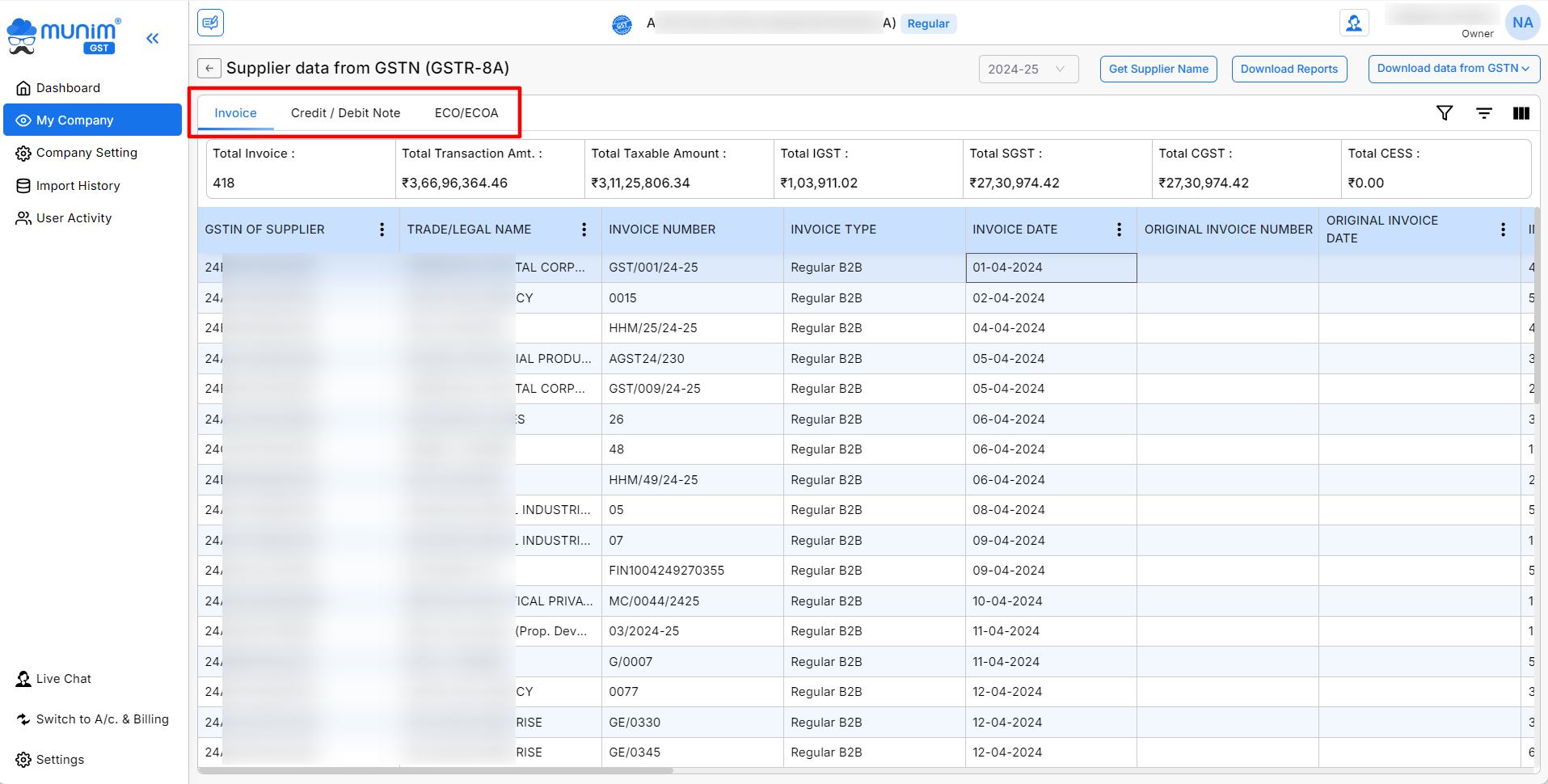Screen dimensions: 1548x784
Task: Open Import History in sidebar
Action: (x=78, y=186)
